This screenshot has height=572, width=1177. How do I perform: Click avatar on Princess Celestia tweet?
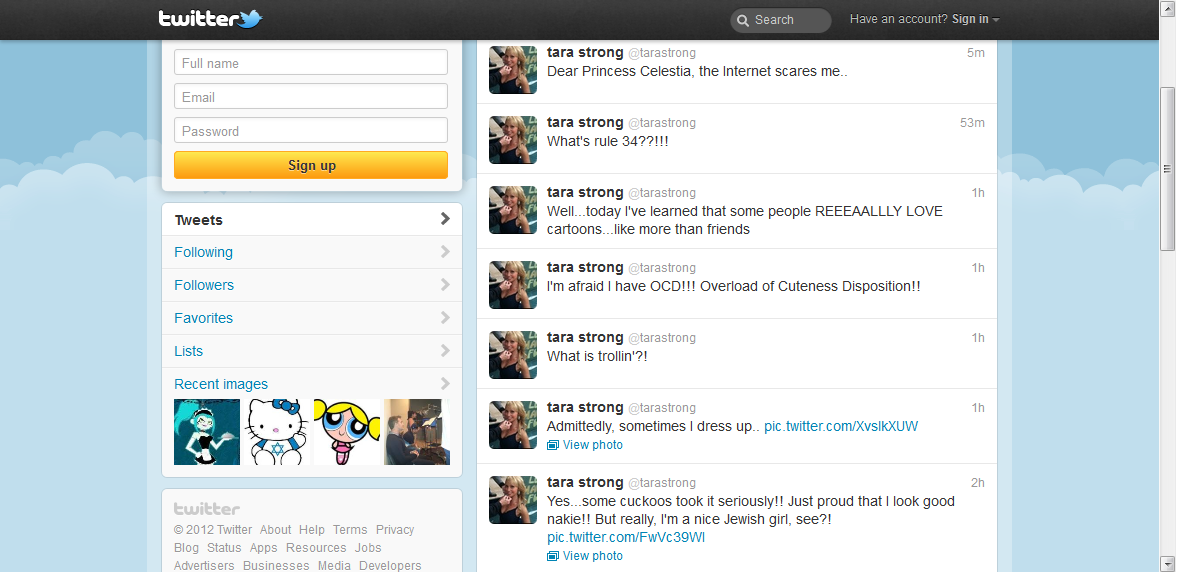tap(513, 70)
